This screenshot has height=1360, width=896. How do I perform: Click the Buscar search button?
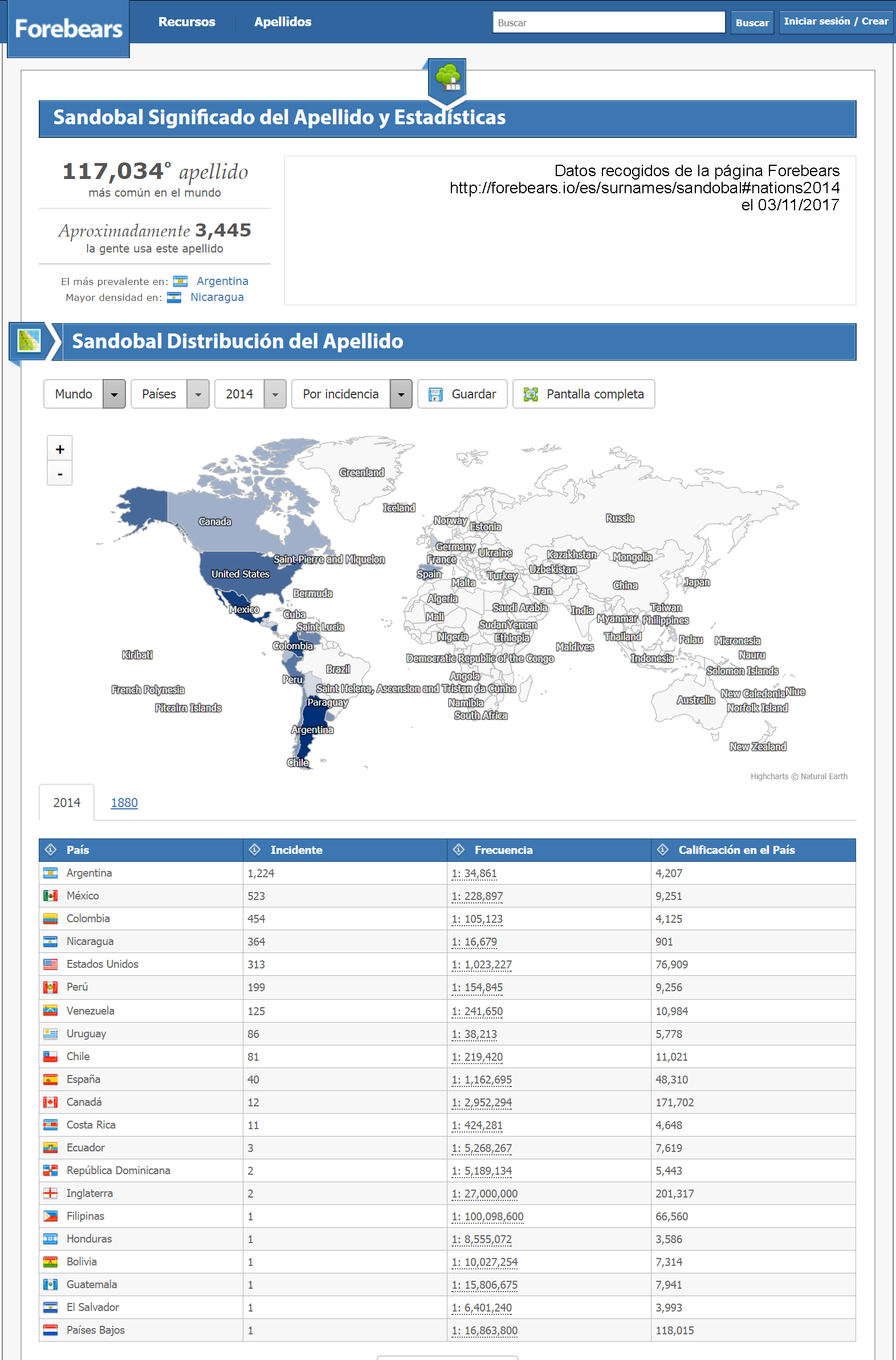coord(752,23)
